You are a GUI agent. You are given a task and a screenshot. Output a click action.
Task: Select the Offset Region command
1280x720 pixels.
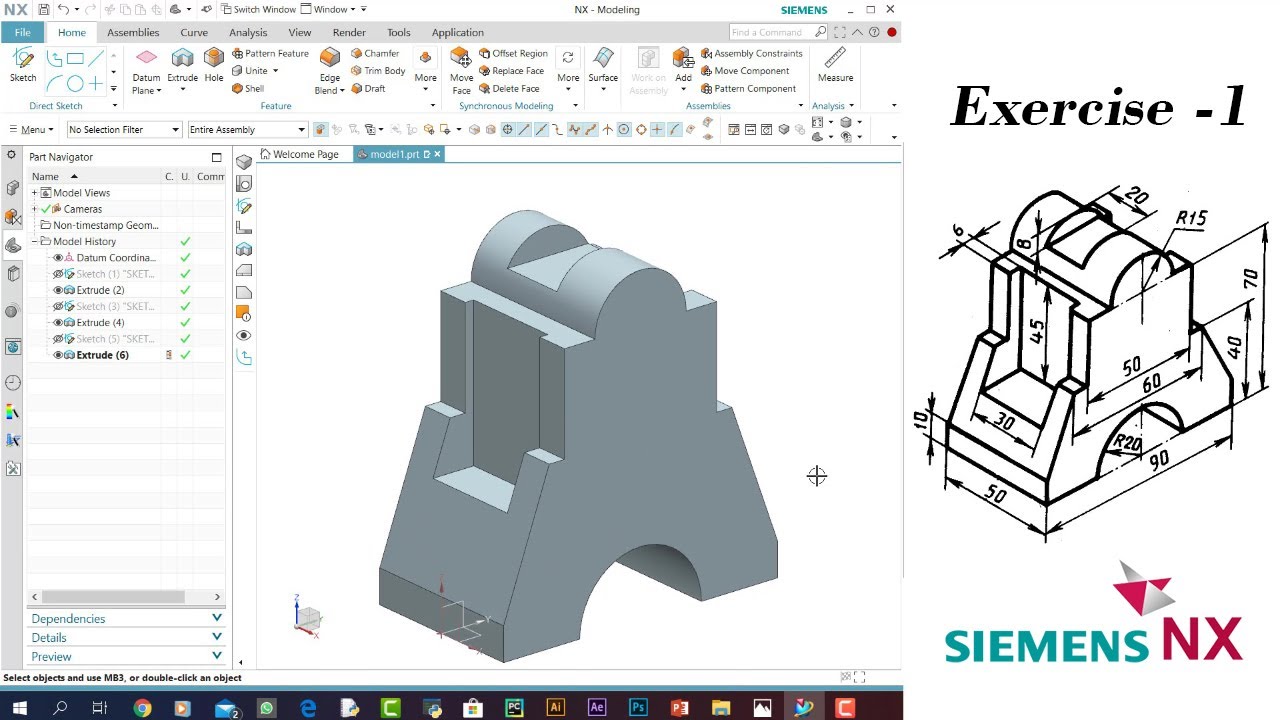coord(513,54)
